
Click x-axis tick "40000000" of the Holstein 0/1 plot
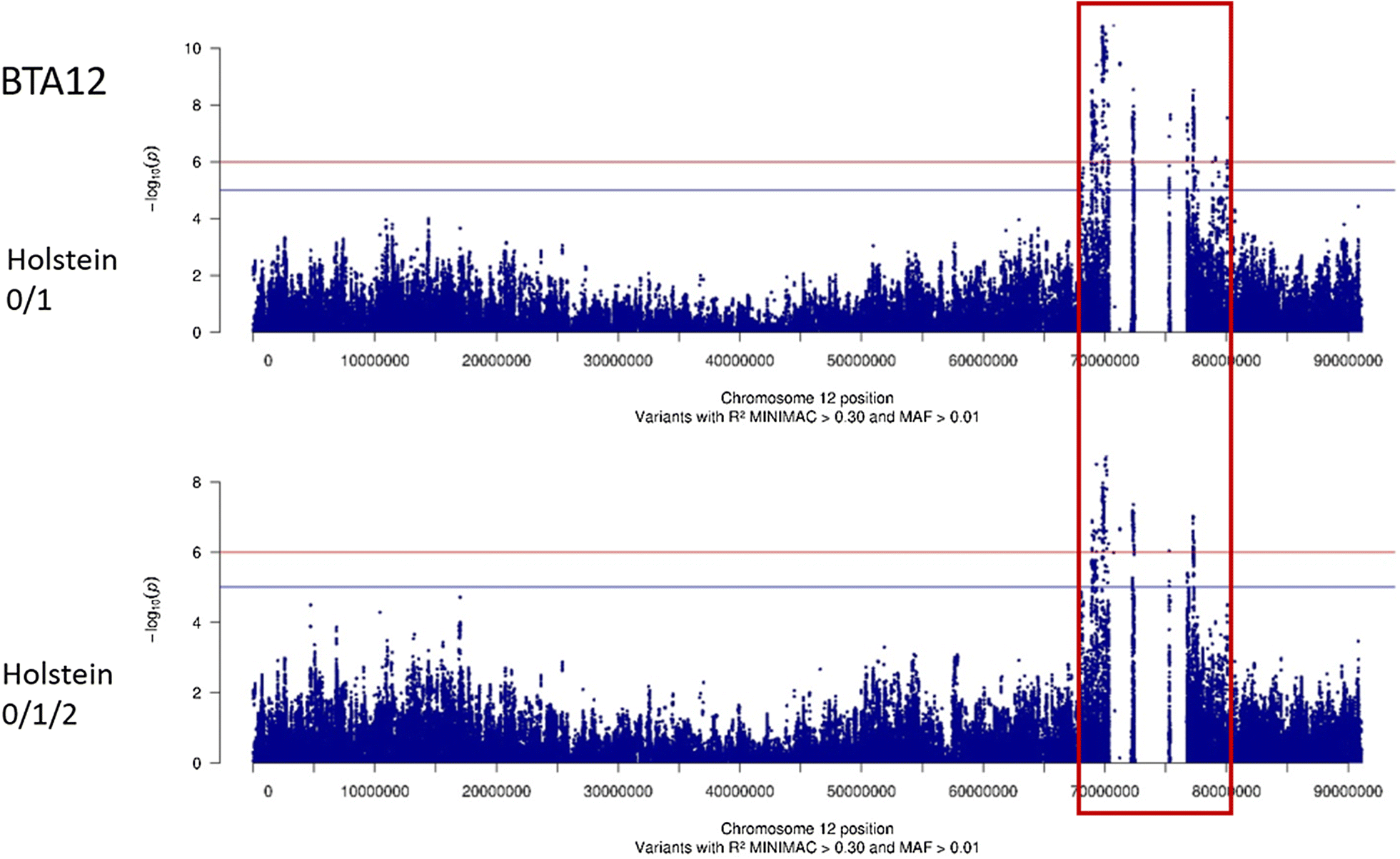click(740, 361)
